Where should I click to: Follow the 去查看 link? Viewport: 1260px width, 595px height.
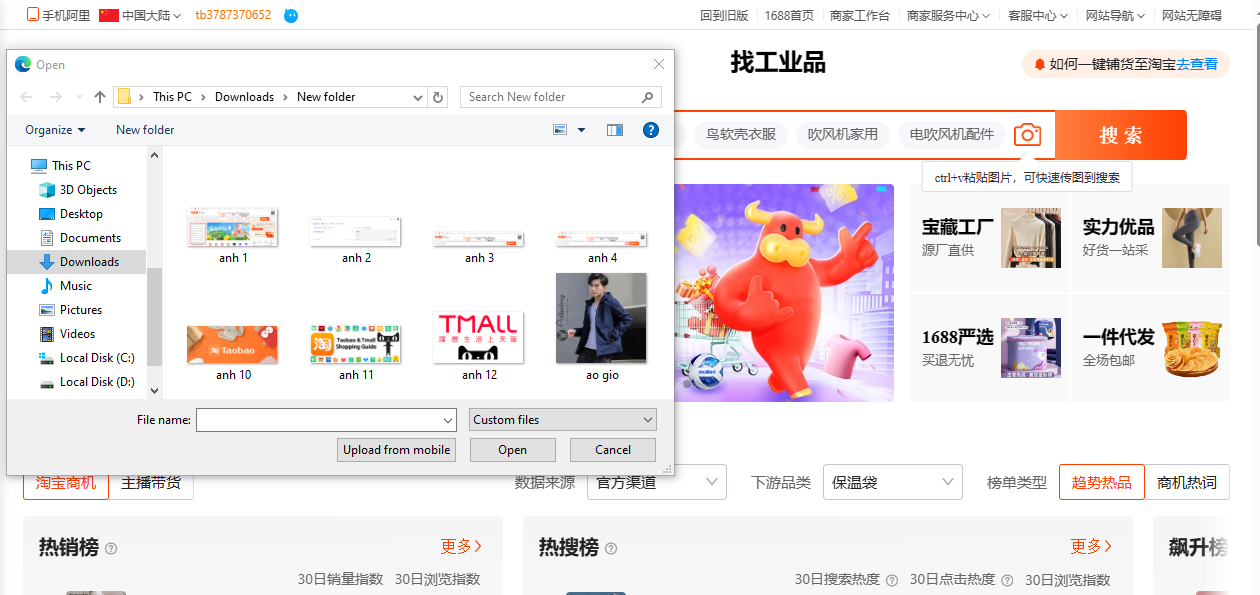pyautogui.click(x=1197, y=64)
